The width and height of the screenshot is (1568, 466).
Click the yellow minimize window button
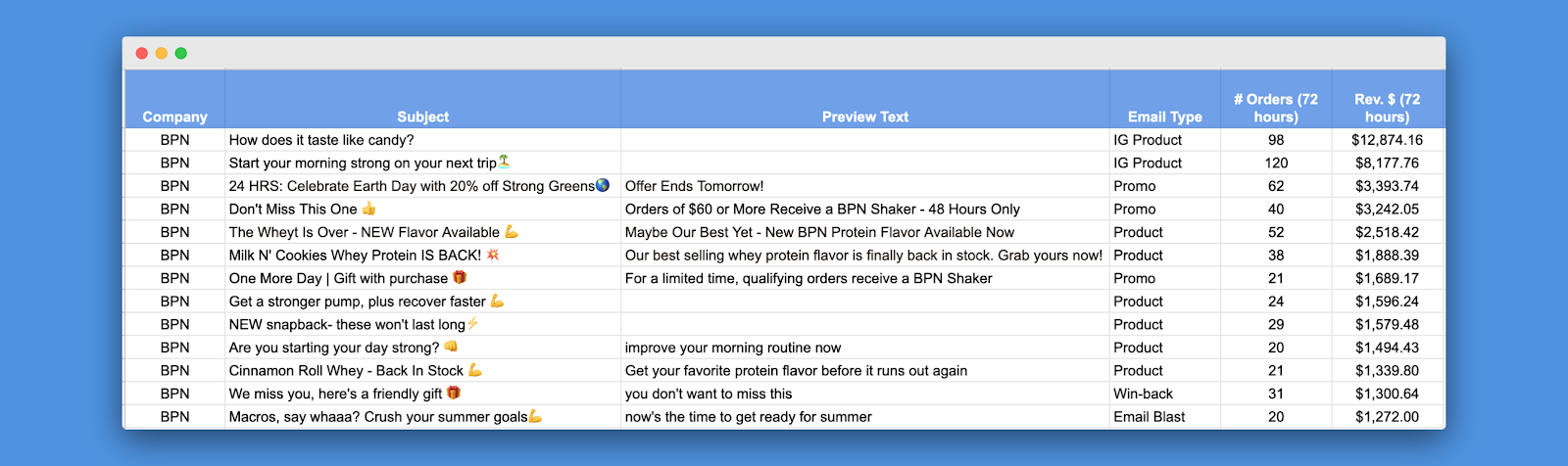point(162,53)
